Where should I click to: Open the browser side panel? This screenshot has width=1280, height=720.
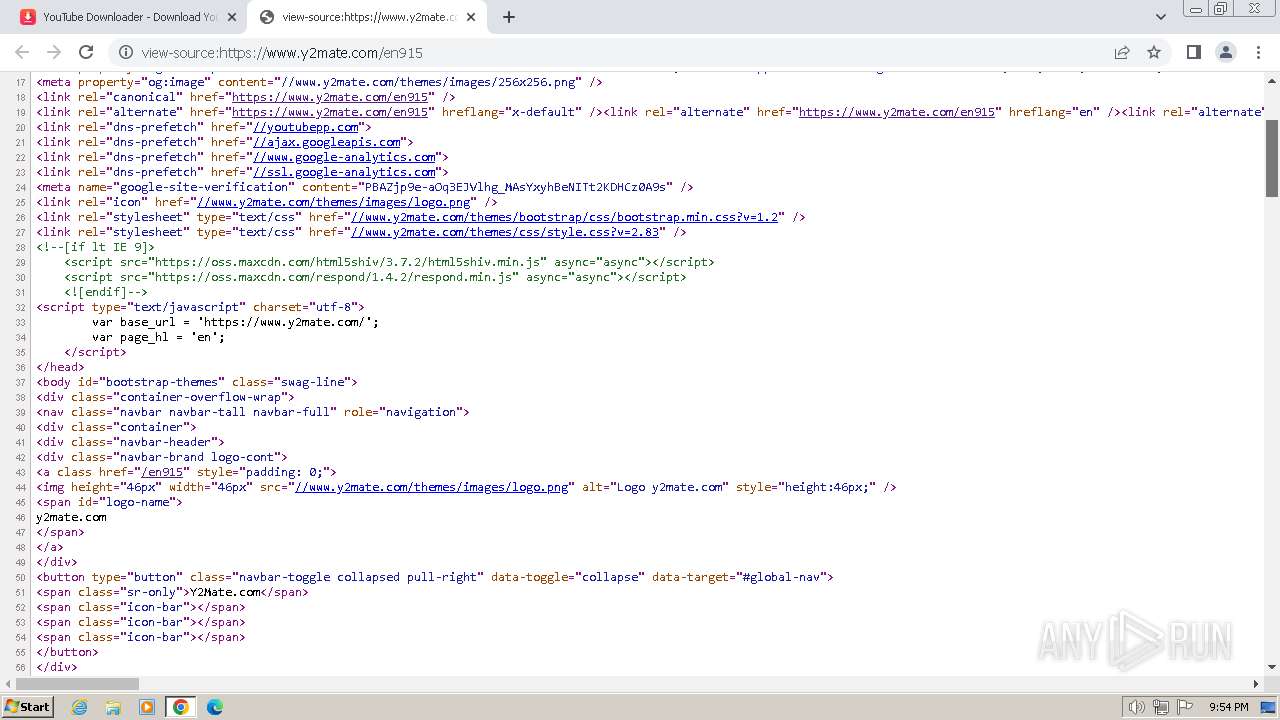click(1193, 52)
